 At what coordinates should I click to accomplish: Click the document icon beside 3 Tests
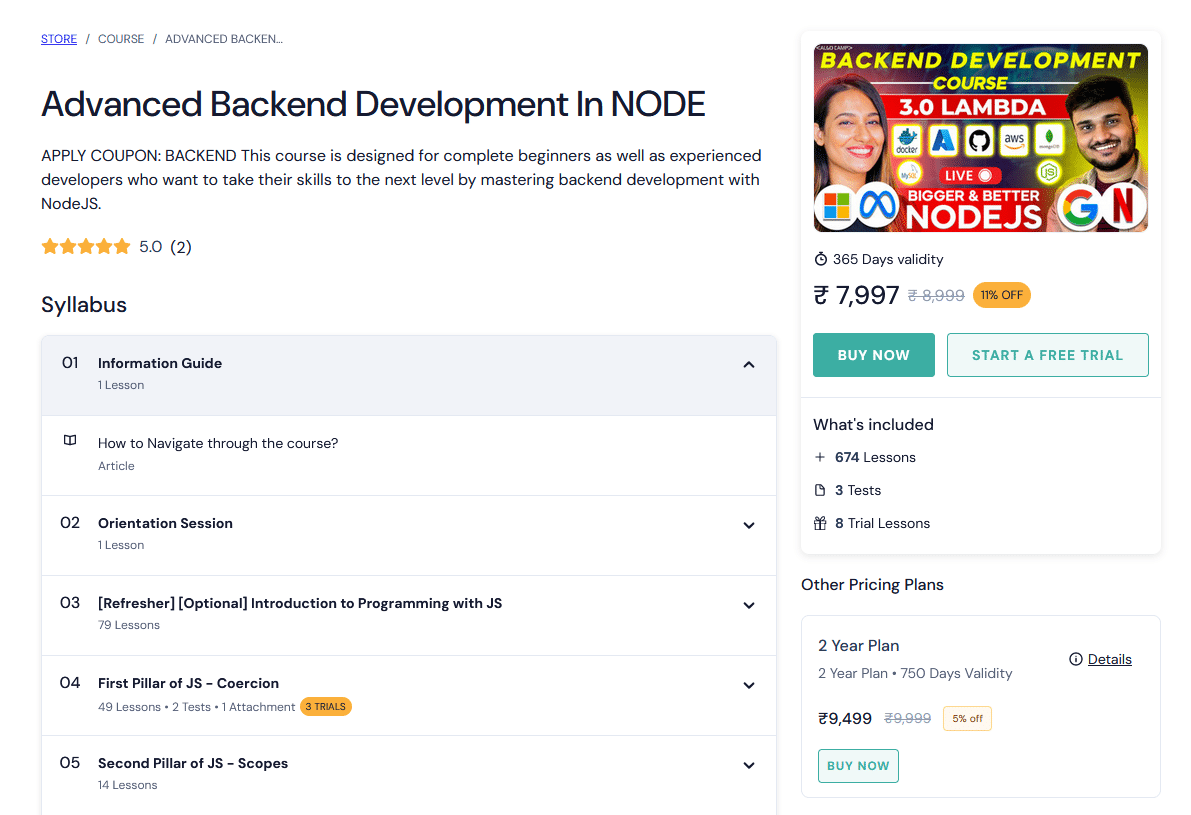[x=820, y=490]
